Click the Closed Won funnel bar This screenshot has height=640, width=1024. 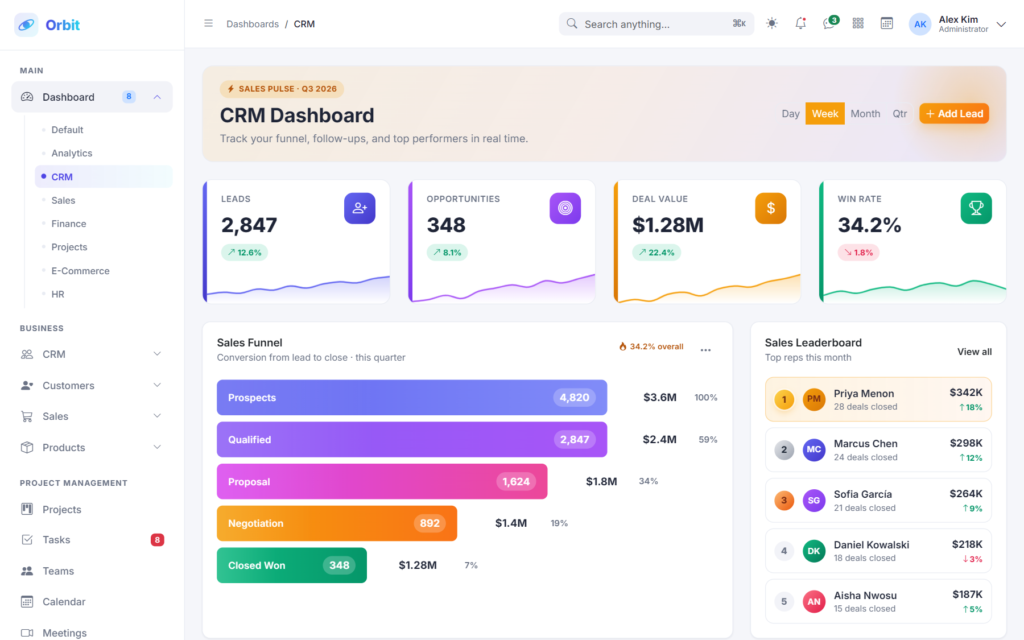tap(292, 566)
